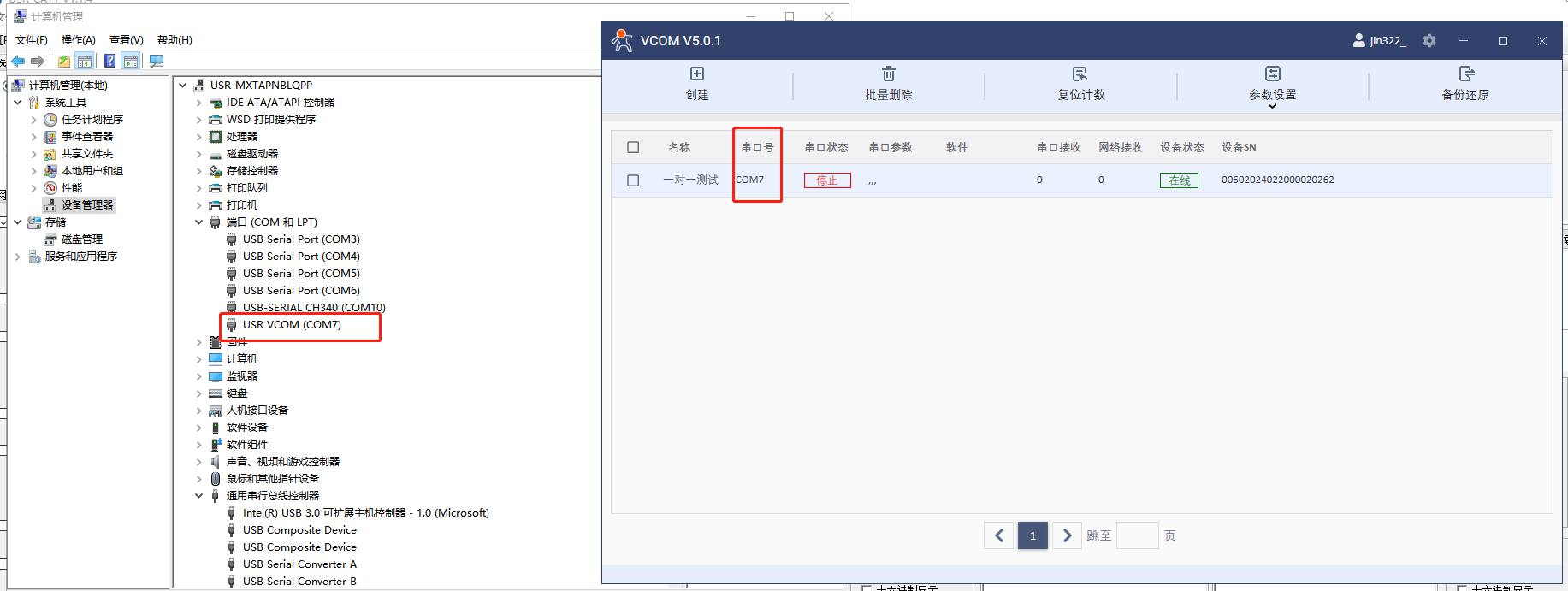Open the 查看(V) menu
The image size is (1568, 591).
click(x=126, y=39)
